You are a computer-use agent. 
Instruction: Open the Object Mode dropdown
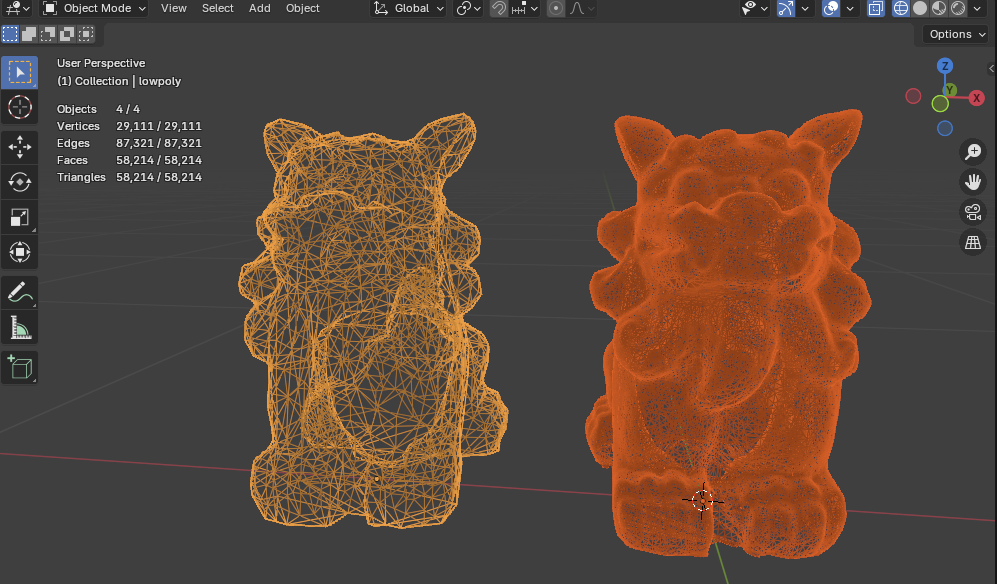(94, 8)
